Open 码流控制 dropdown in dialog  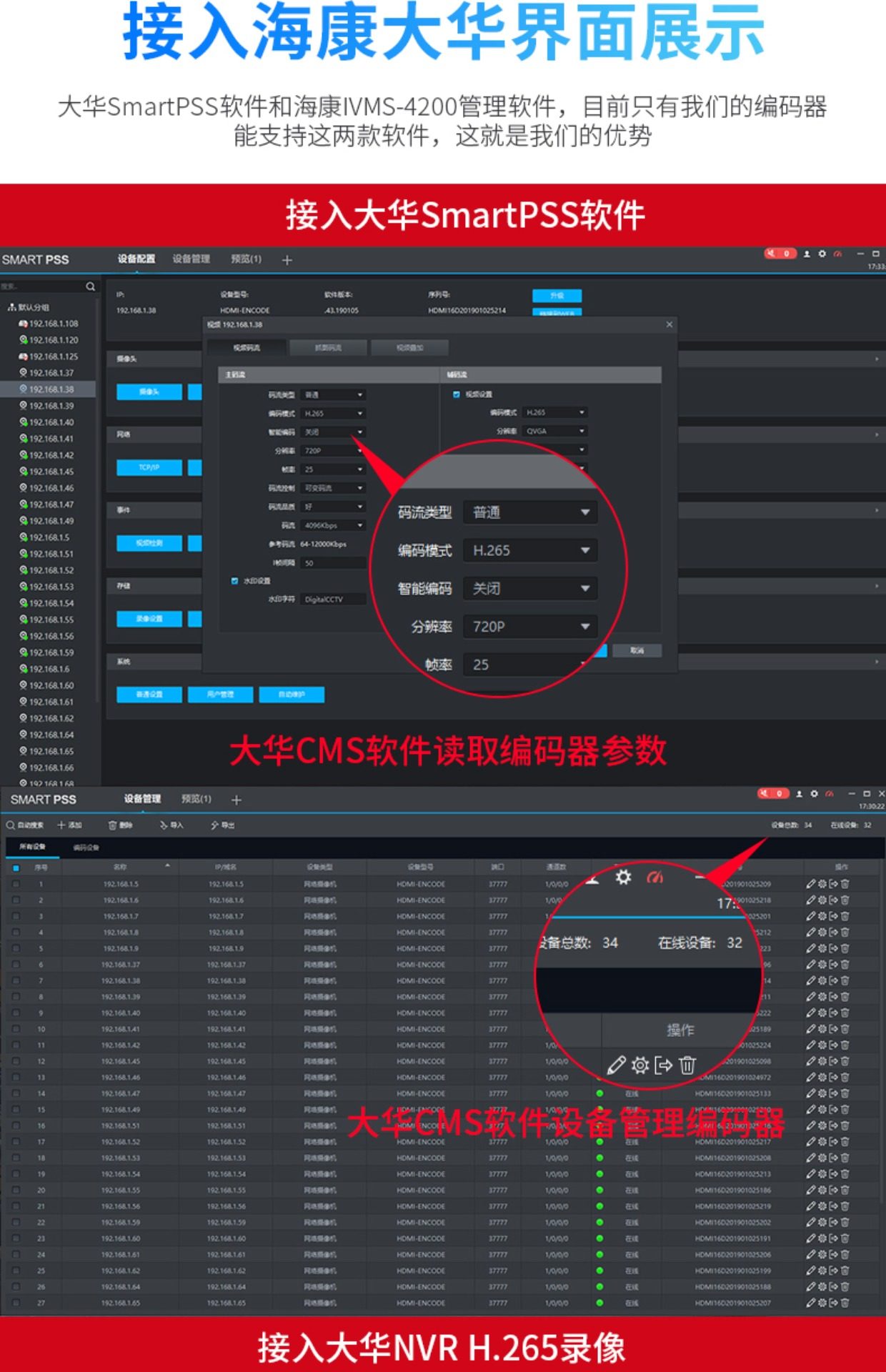334,488
